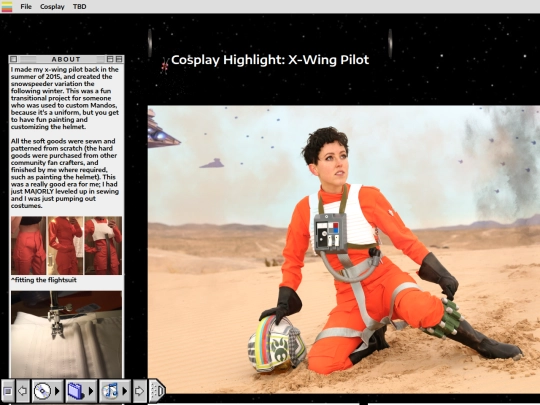
Task: Click the ABOUT window close box
Action: (x=13, y=59)
